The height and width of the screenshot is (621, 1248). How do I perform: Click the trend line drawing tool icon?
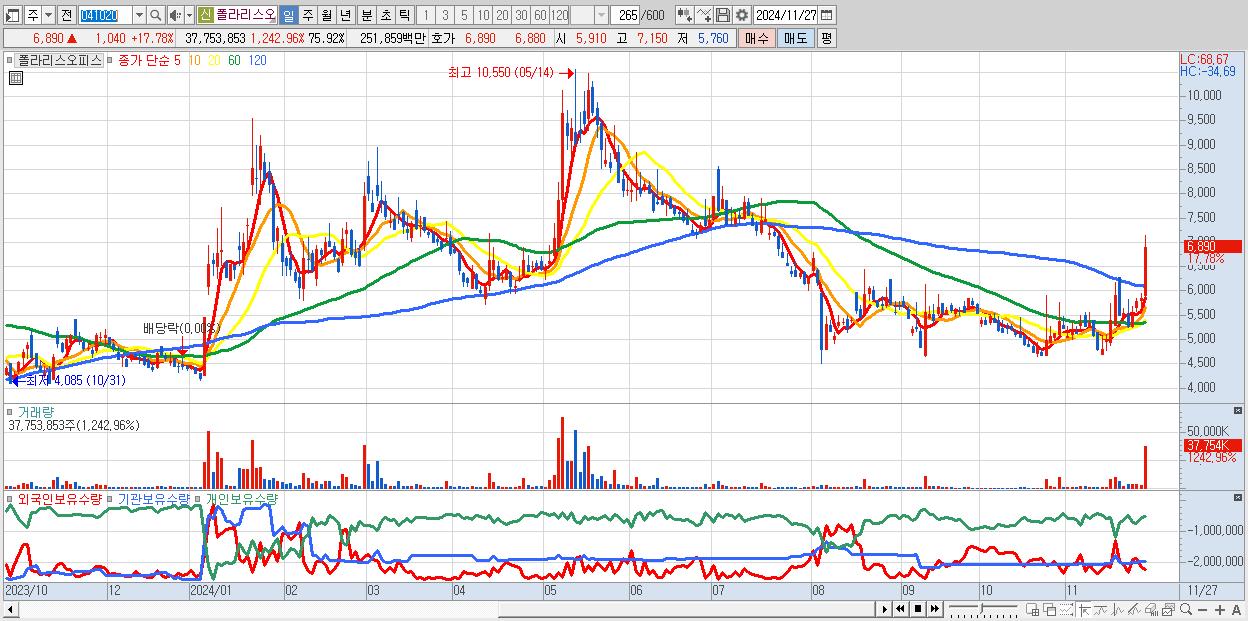(x=1101, y=610)
